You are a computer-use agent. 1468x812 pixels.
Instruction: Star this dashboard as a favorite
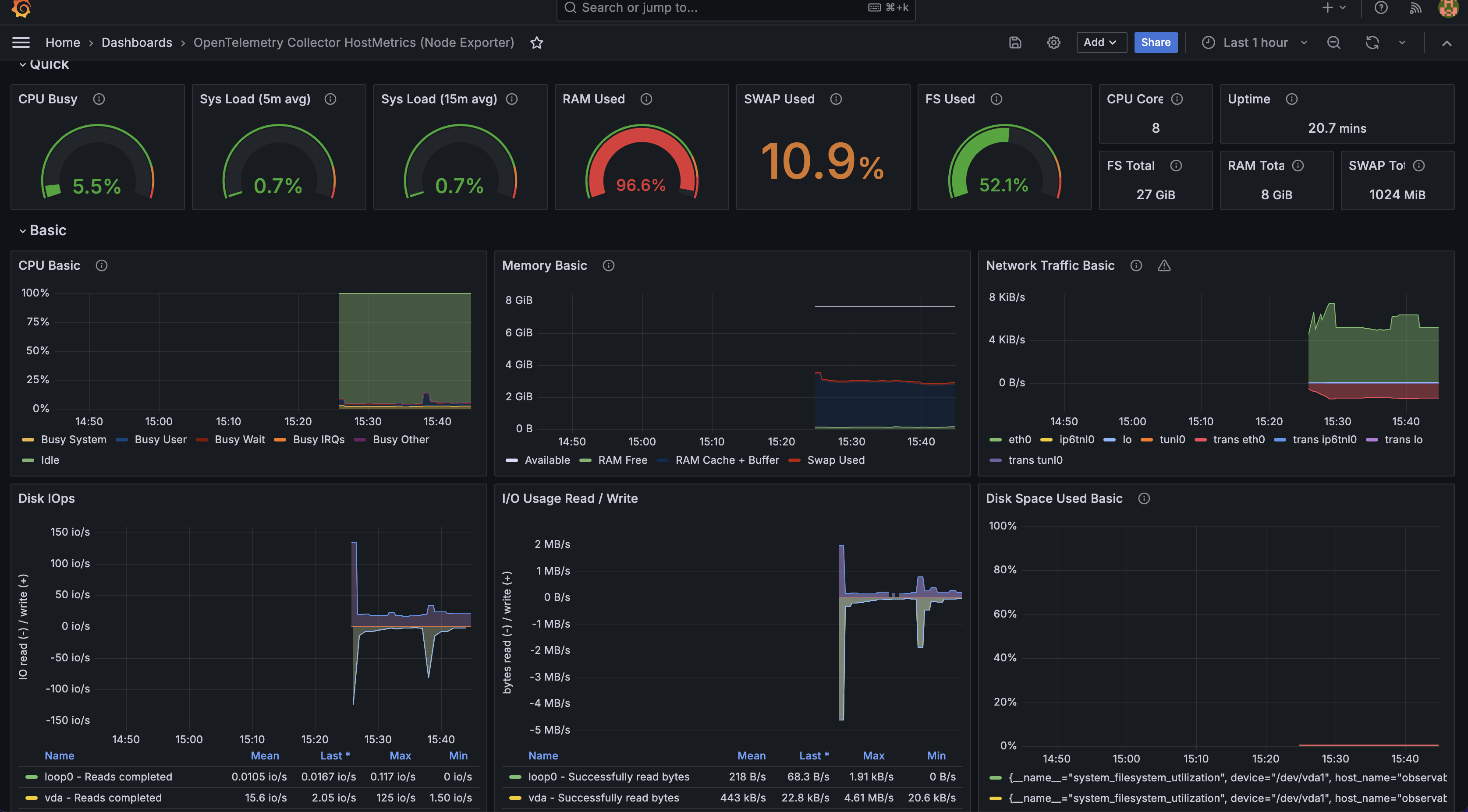tap(536, 43)
